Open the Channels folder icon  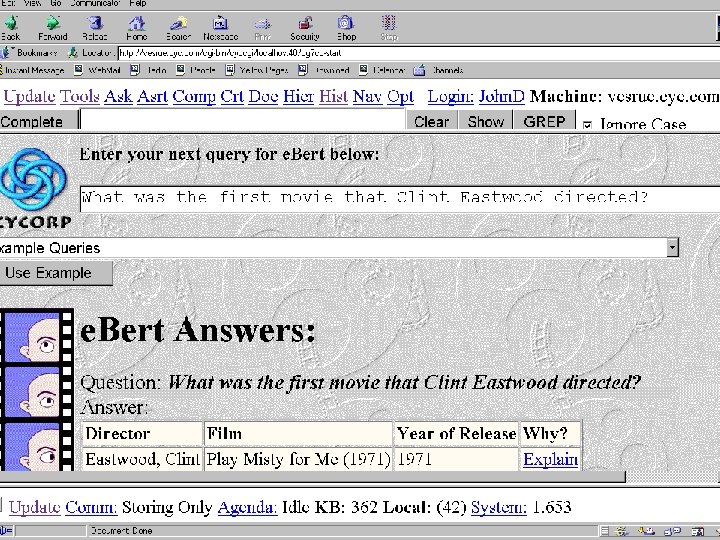419,70
